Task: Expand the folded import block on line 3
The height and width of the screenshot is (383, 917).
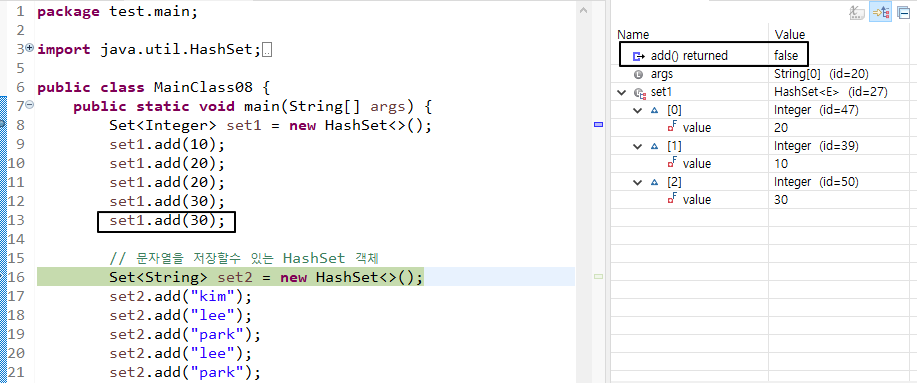Action: [x=30, y=47]
